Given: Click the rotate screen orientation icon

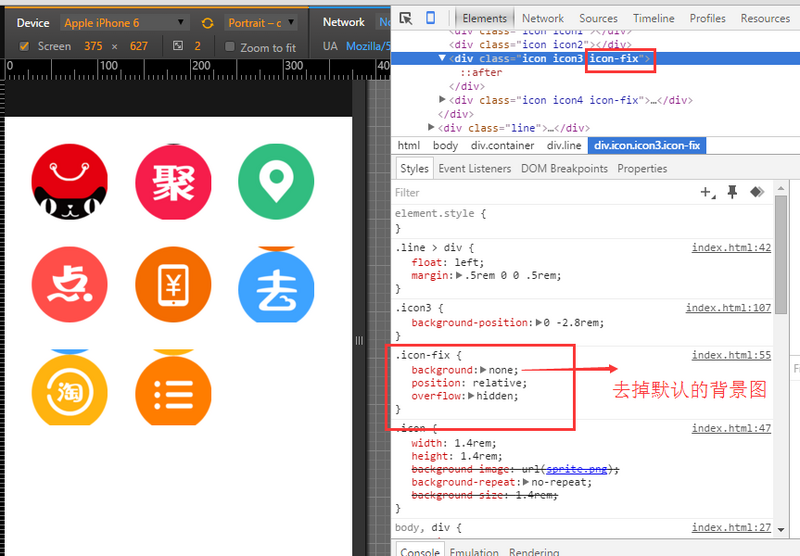Looking at the screenshot, I should click(207, 23).
